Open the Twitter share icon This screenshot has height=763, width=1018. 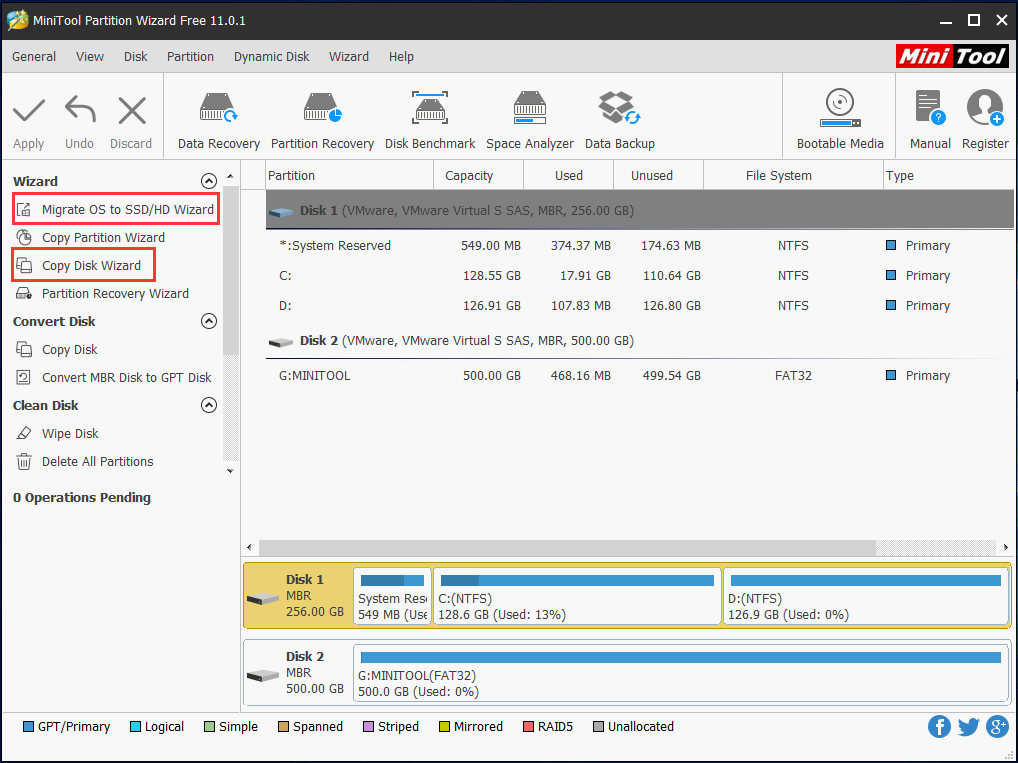pyautogui.click(x=968, y=726)
